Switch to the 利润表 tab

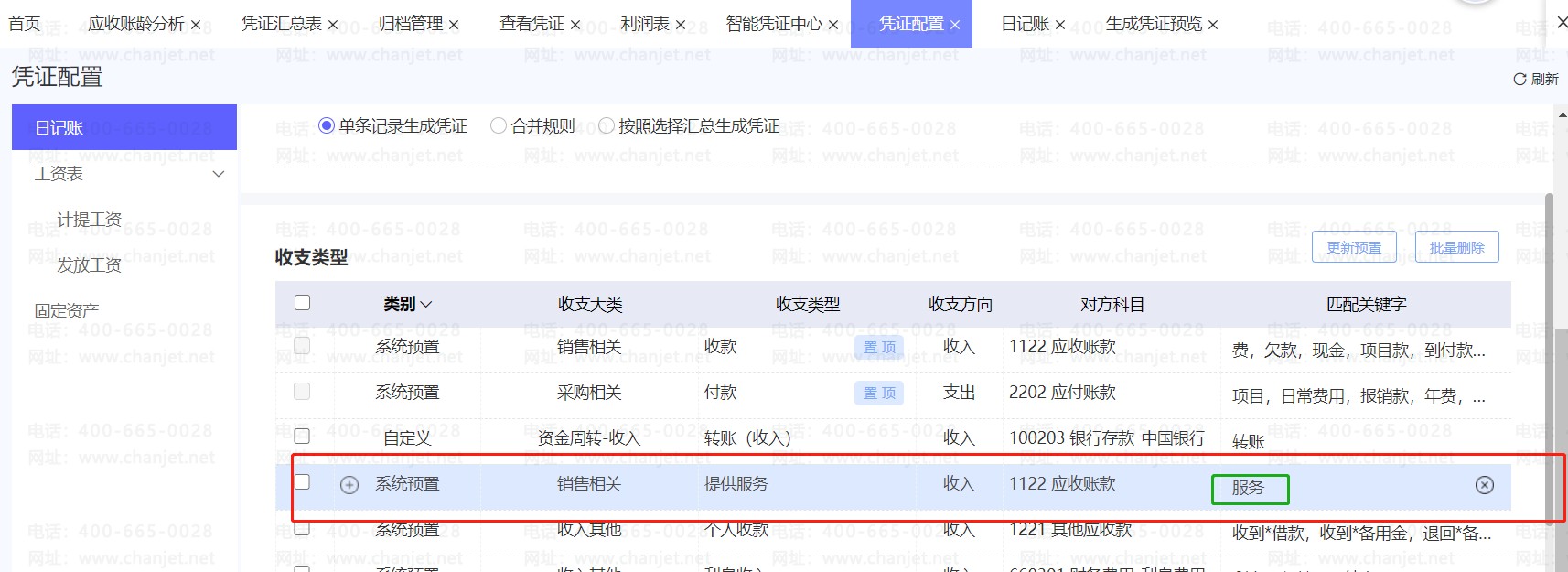click(x=645, y=24)
